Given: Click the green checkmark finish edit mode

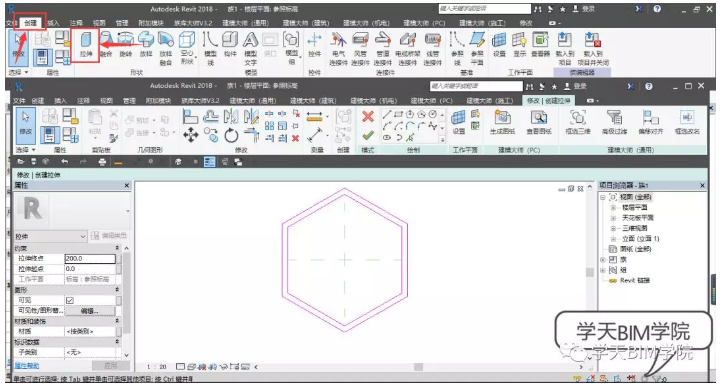Looking at the screenshot, I should (368, 136).
